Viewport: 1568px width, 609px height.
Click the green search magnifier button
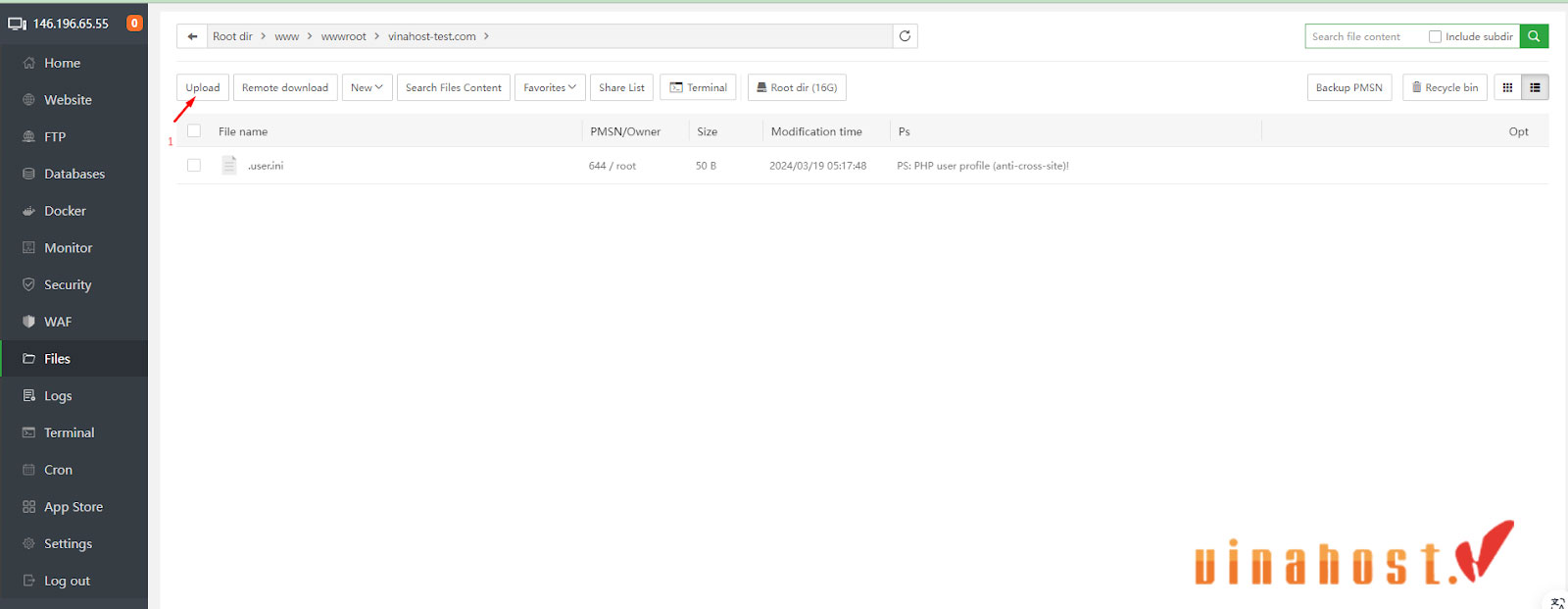(1534, 36)
